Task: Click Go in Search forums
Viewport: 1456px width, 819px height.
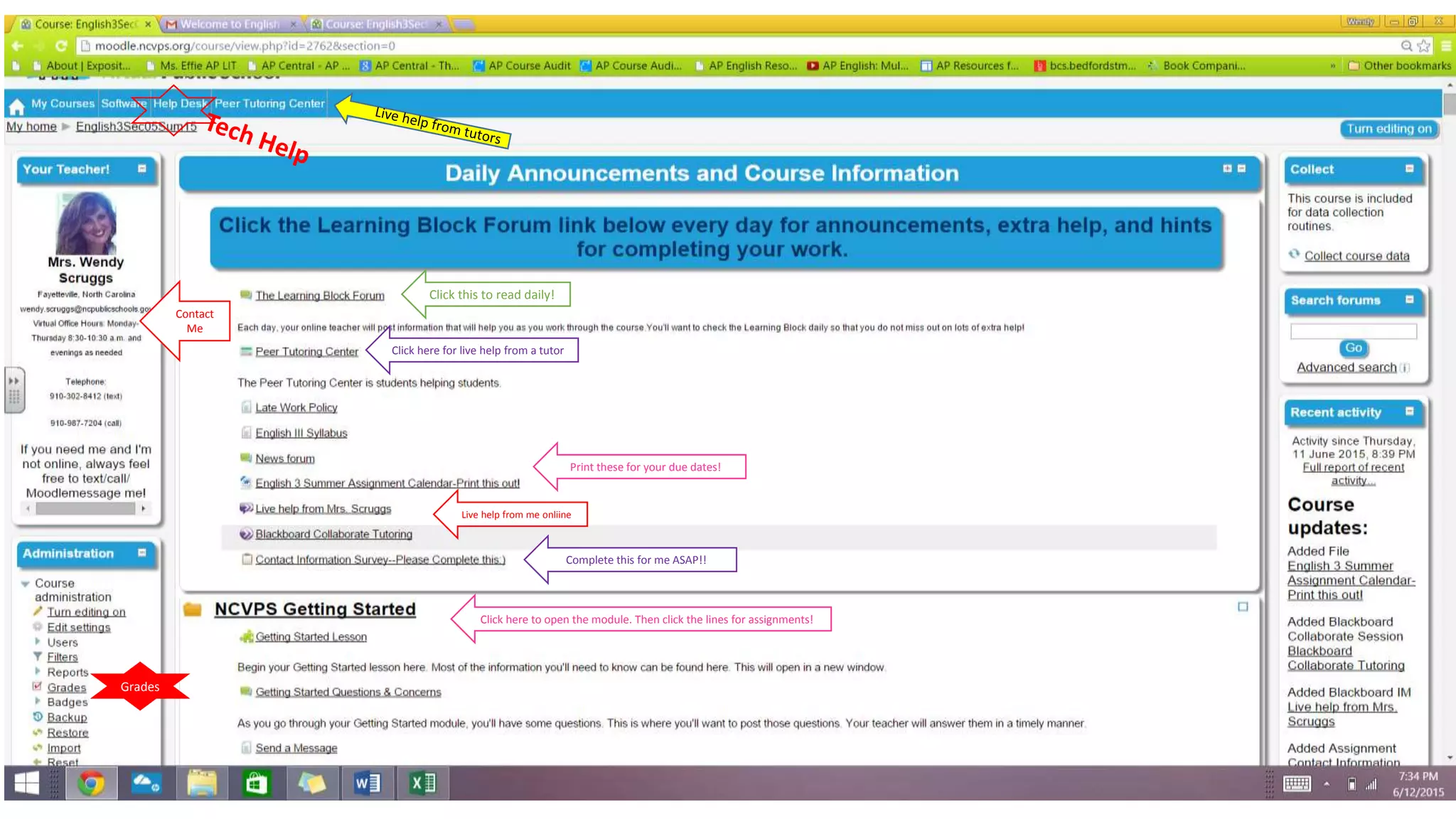Action: [x=1353, y=348]
